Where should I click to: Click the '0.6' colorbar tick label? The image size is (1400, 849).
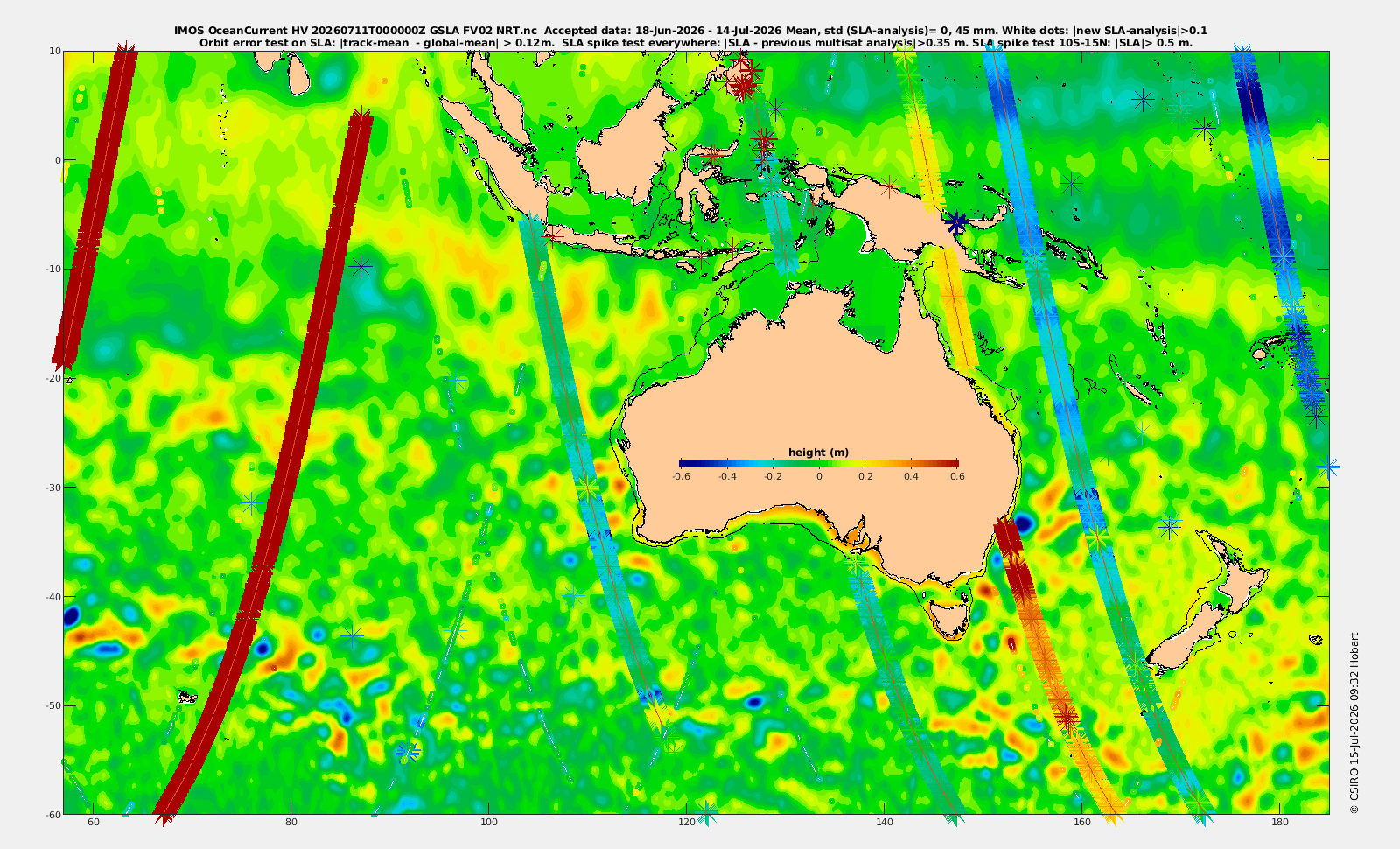point(957,476)
